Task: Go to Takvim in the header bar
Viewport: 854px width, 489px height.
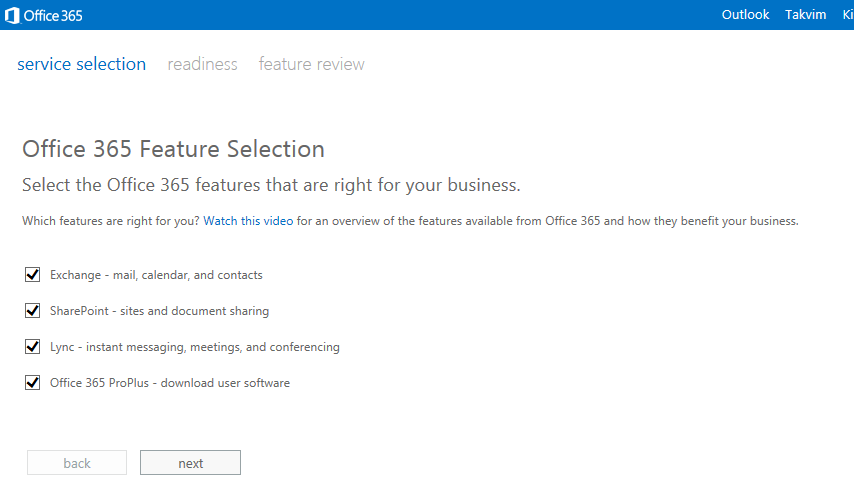Action: (x=805, y=15)
